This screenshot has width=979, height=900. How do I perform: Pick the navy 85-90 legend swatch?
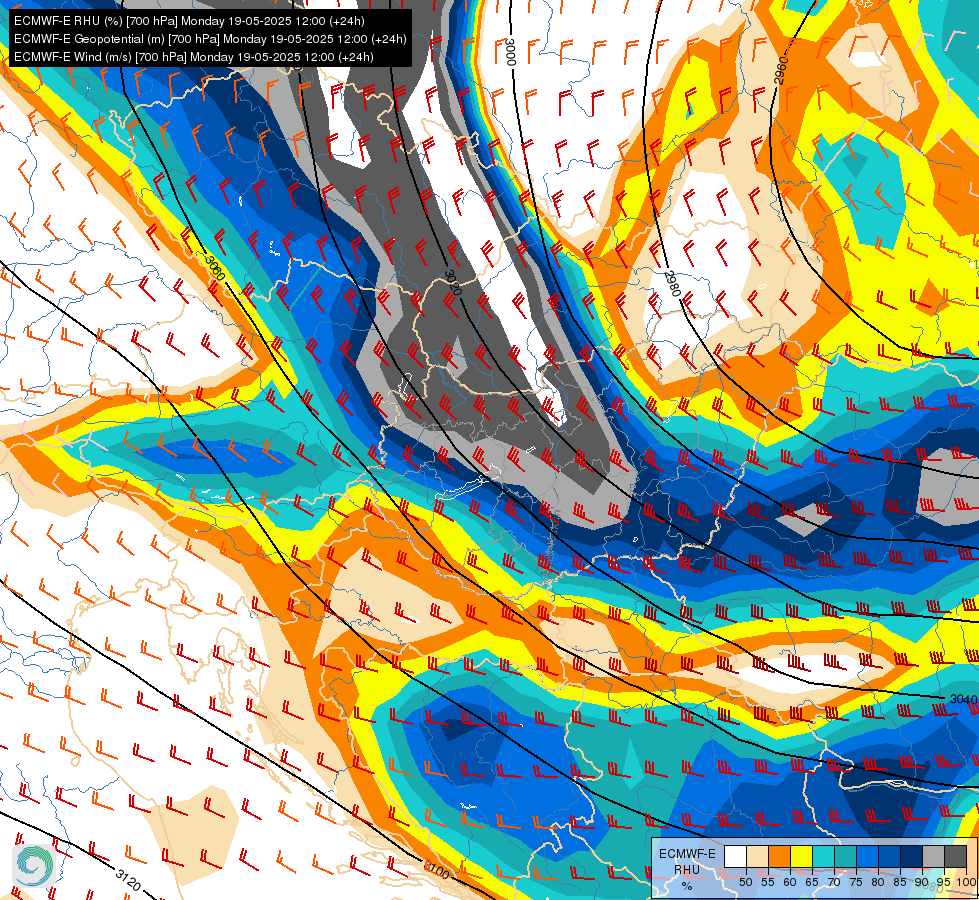pyautogui.click(x=912, y=856)
